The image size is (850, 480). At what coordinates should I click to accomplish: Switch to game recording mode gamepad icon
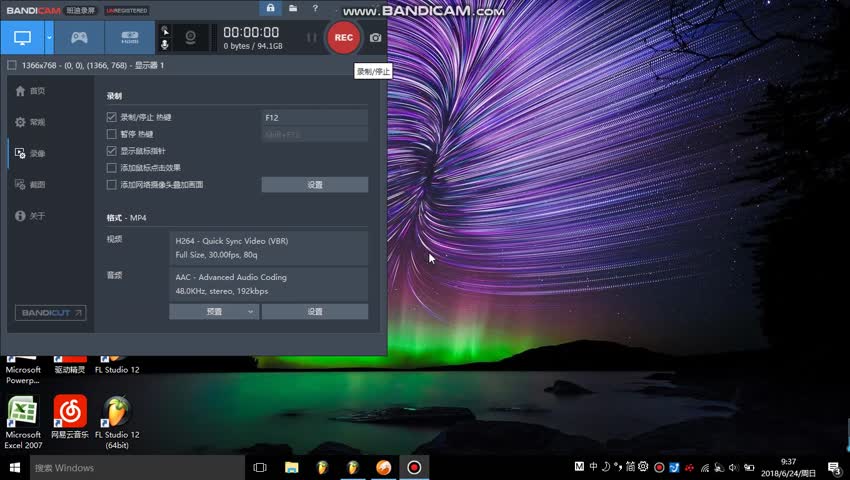(x=79, y=37)
